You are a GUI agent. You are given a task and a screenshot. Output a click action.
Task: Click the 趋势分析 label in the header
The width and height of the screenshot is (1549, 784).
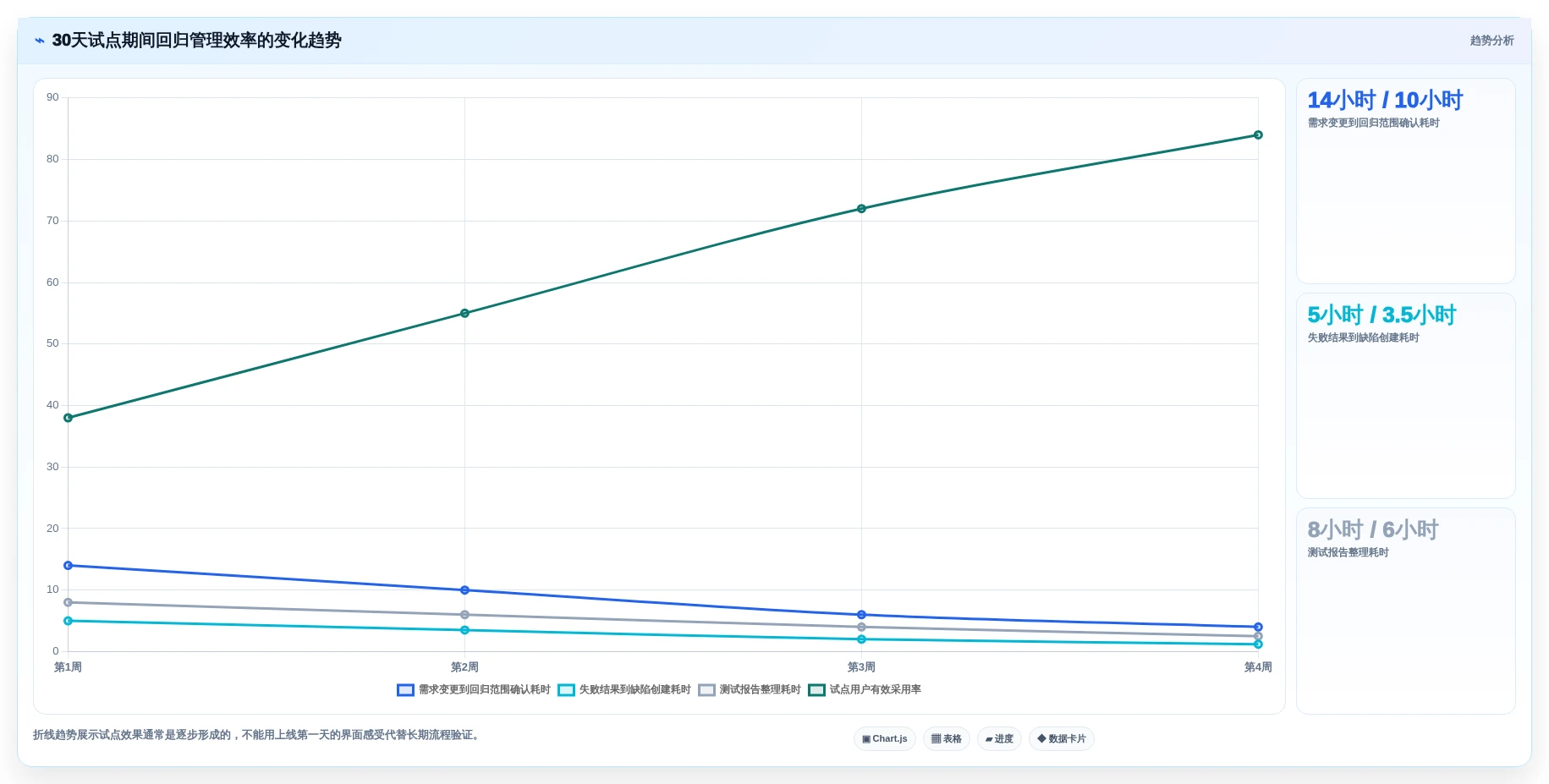point(1491,41)
